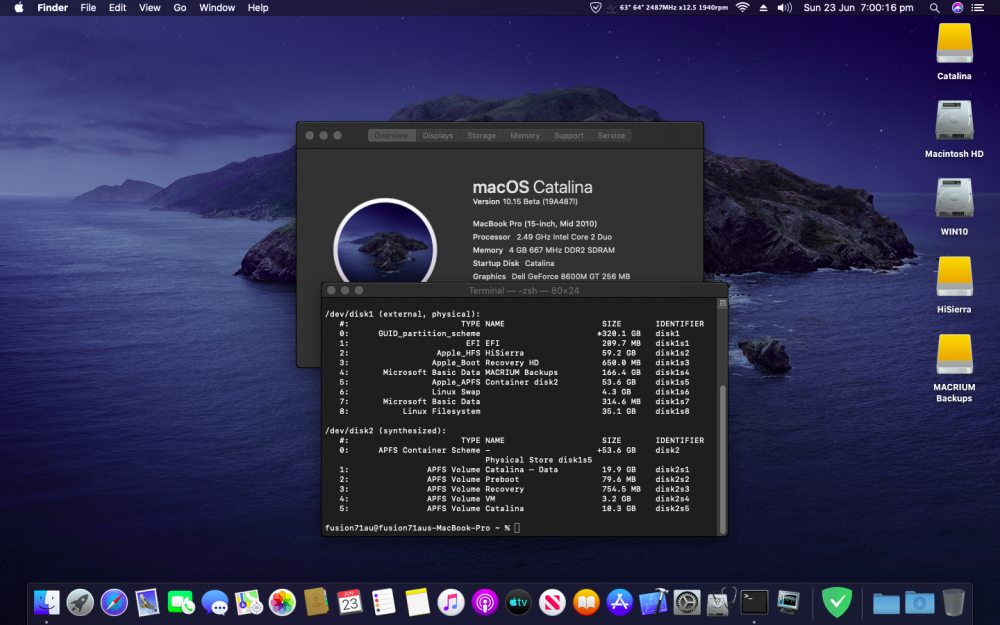Viewport: 1000px width, 625px height.
Task: Switch to the Service tab
Action: pyautogui.click(x=612, y=135)
